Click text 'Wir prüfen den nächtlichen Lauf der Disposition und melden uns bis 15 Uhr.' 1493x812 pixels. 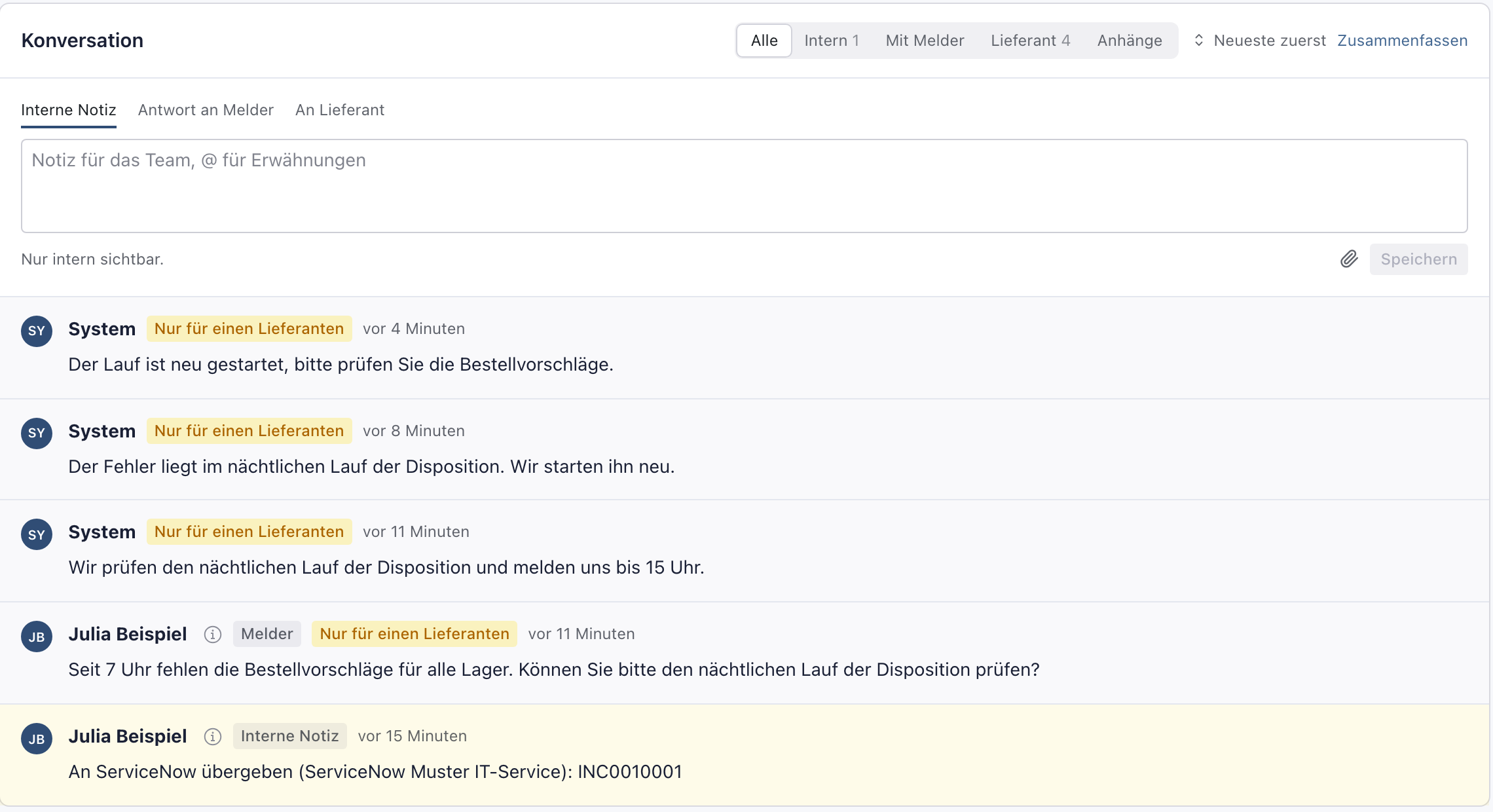coord(386,568)
